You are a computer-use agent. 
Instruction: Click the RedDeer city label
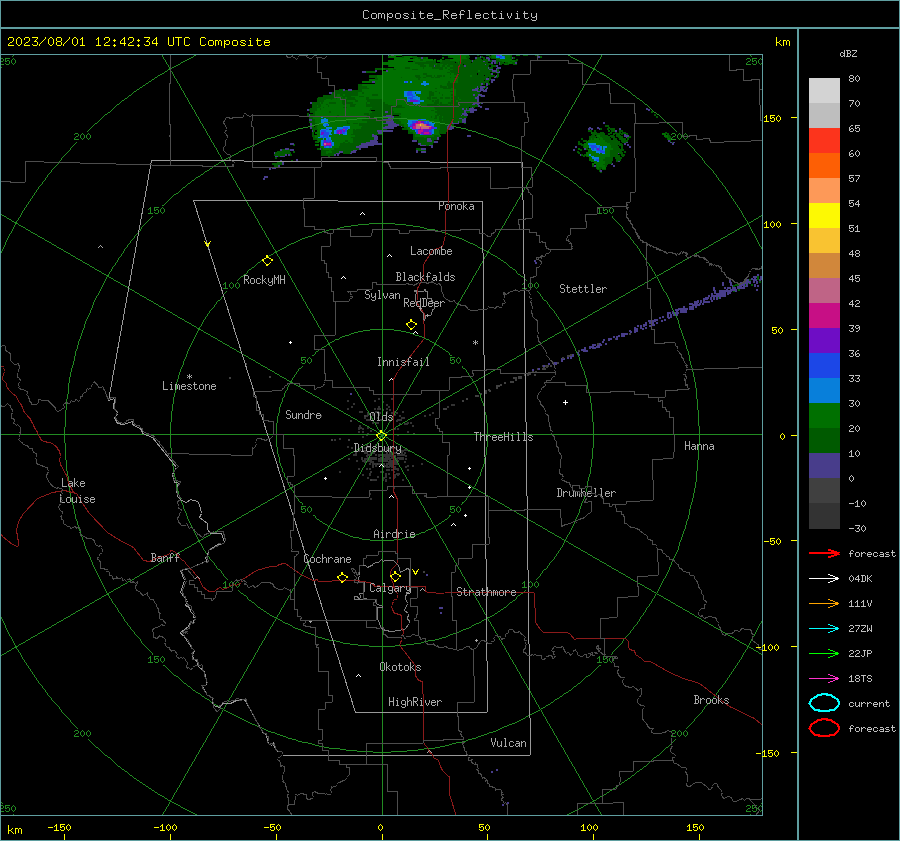click(424, 303)
